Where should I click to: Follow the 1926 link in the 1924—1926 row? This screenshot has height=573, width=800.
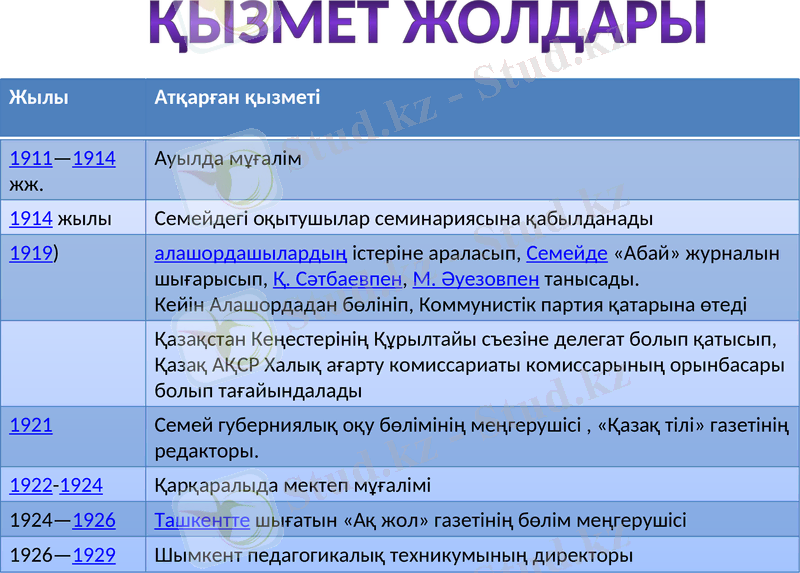click(94, 521)
